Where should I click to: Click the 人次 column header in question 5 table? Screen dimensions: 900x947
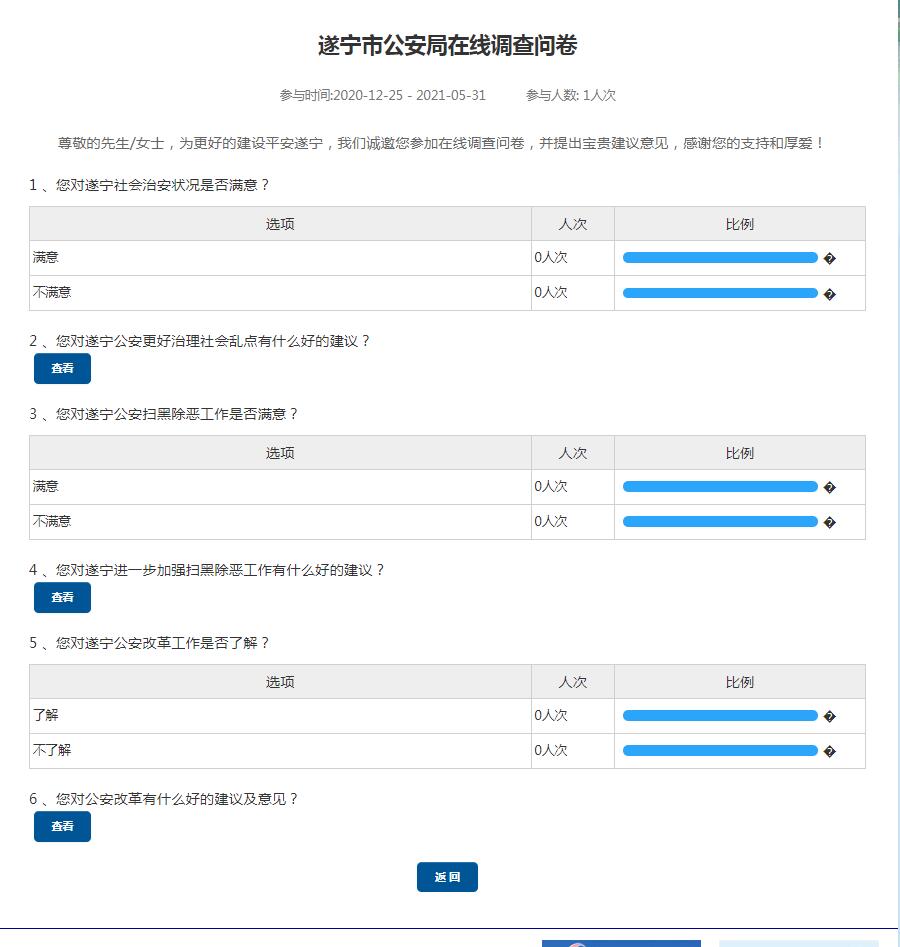coord(572,682)
